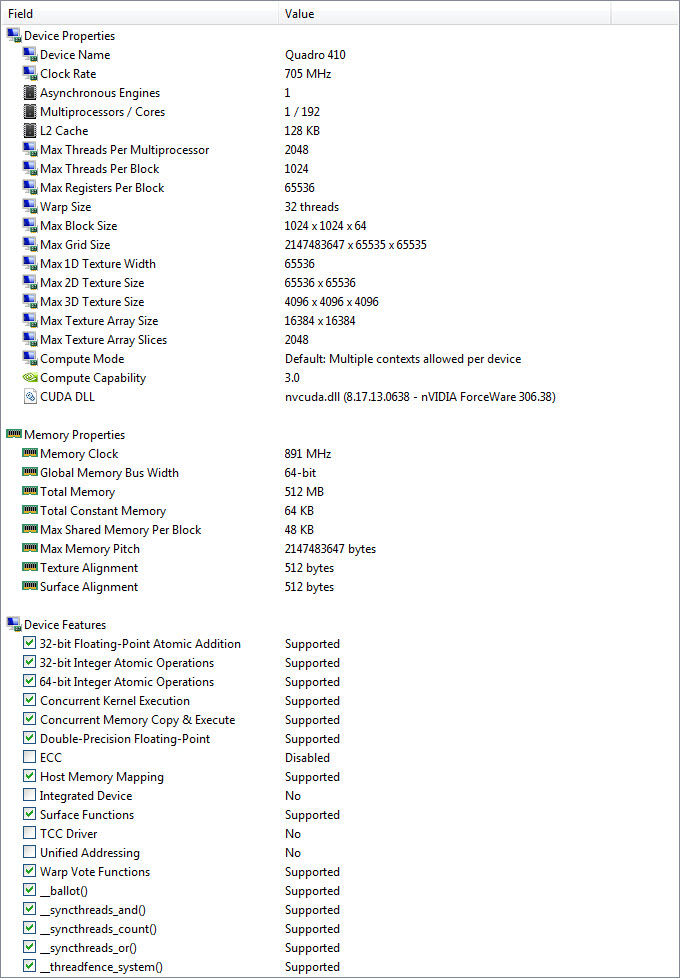Click the Max Shared Memory Per Block icon
The height and width of the screenshot is (978, 680).
(30, 530)
